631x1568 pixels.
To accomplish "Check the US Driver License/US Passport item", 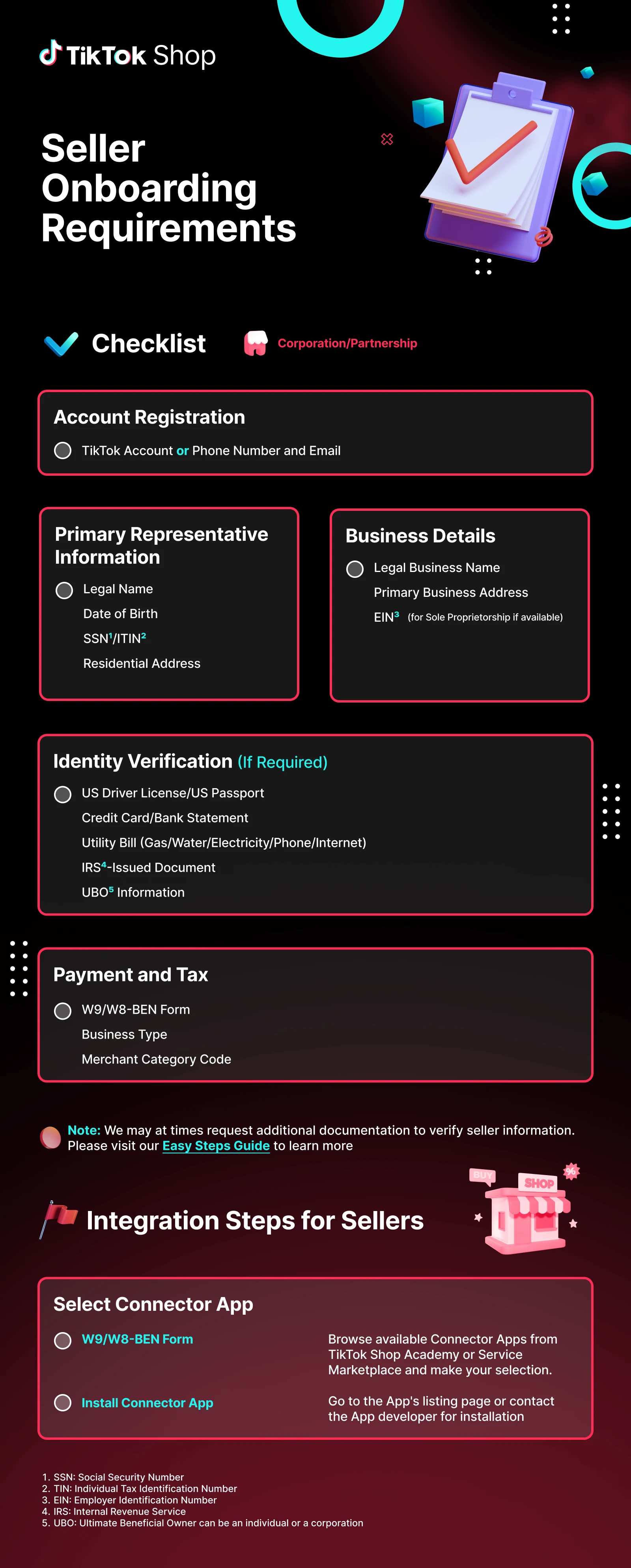I will (x=63, y=794).
